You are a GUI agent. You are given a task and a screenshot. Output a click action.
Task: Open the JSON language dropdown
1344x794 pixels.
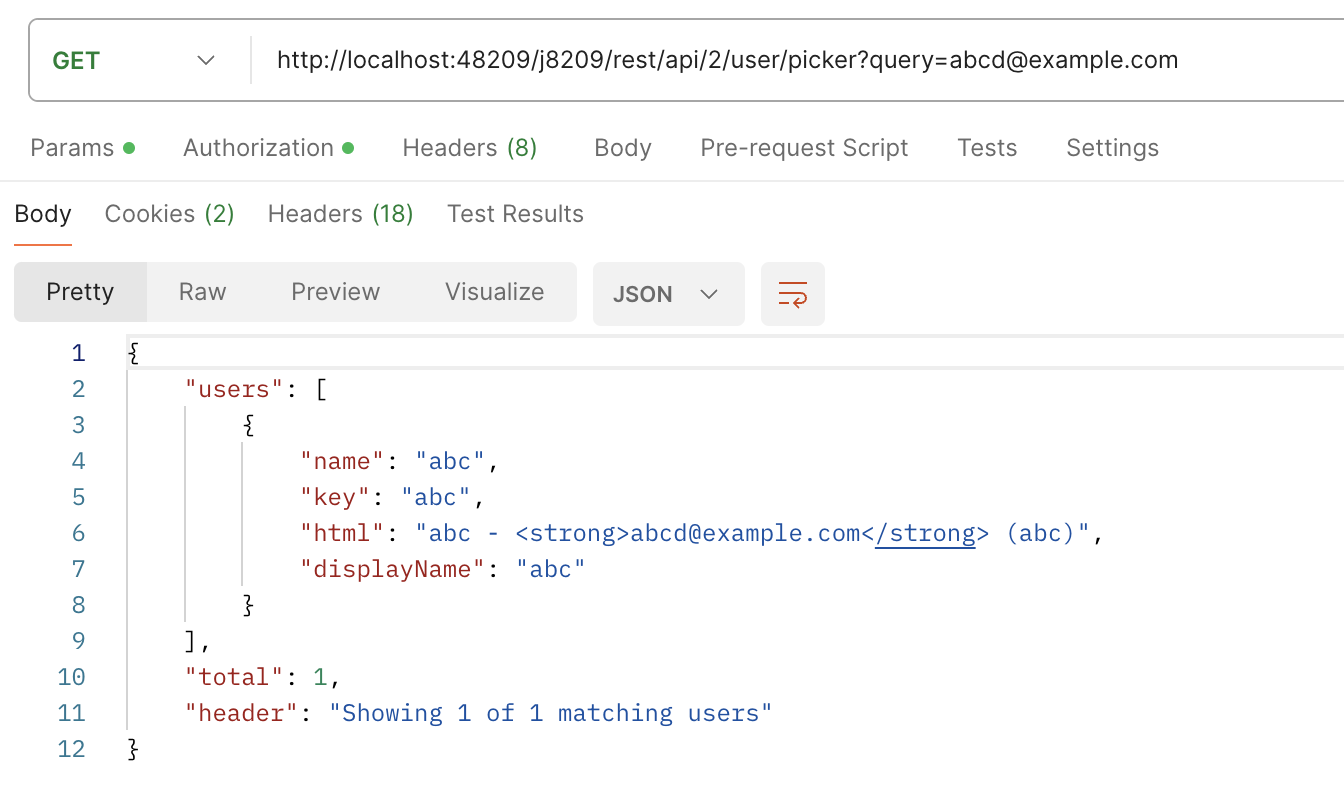coord(668,293)
